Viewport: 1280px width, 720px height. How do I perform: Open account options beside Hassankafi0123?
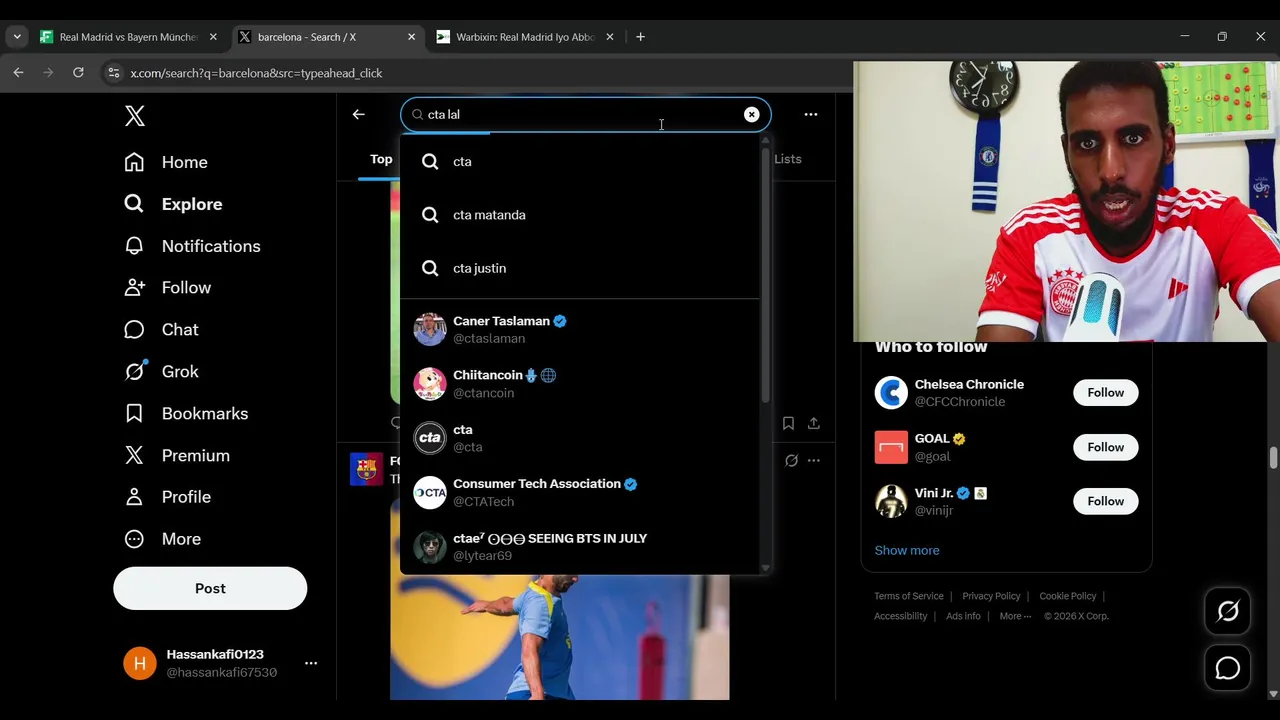311,663
